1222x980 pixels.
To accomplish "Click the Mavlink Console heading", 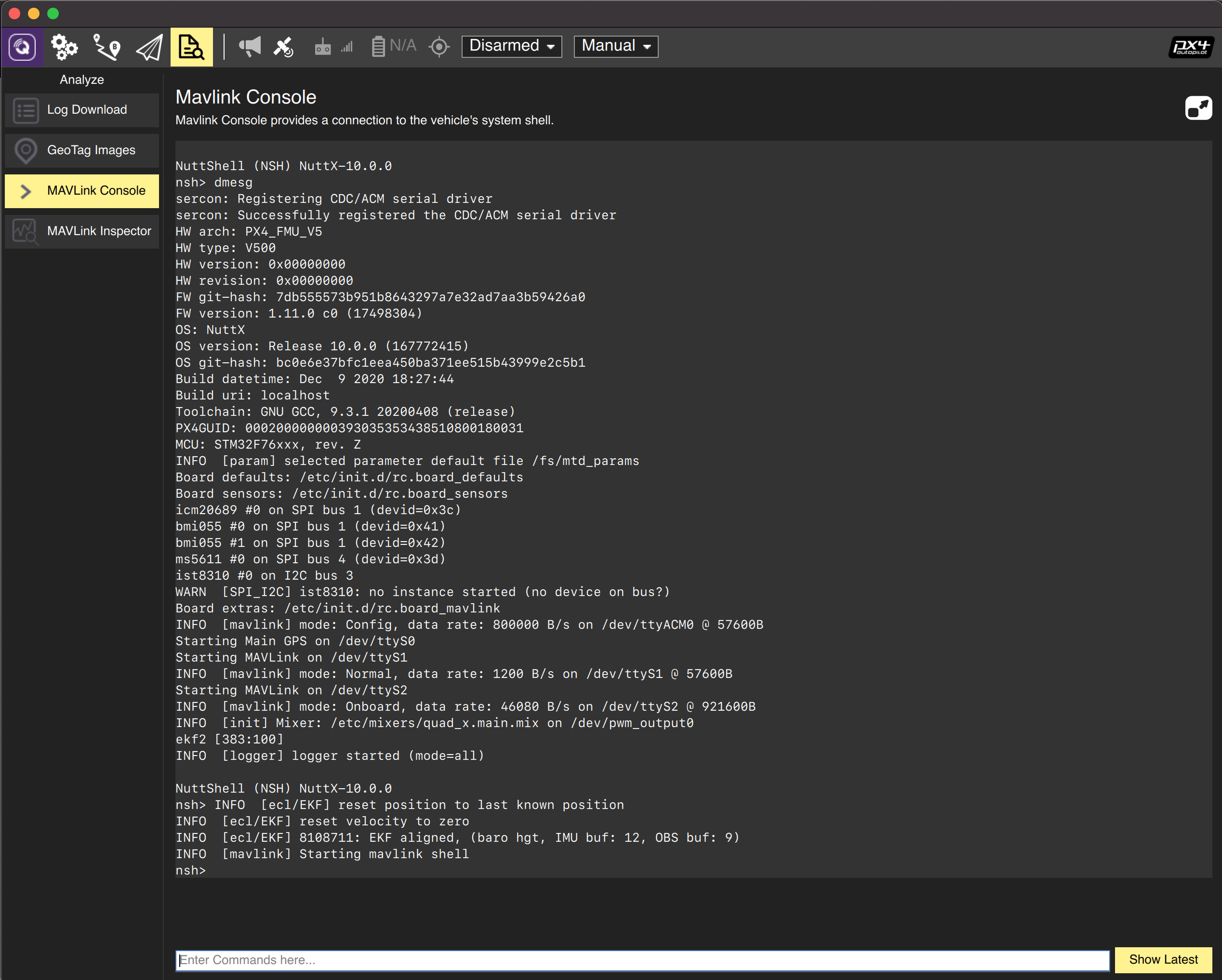I will (246, 97).
